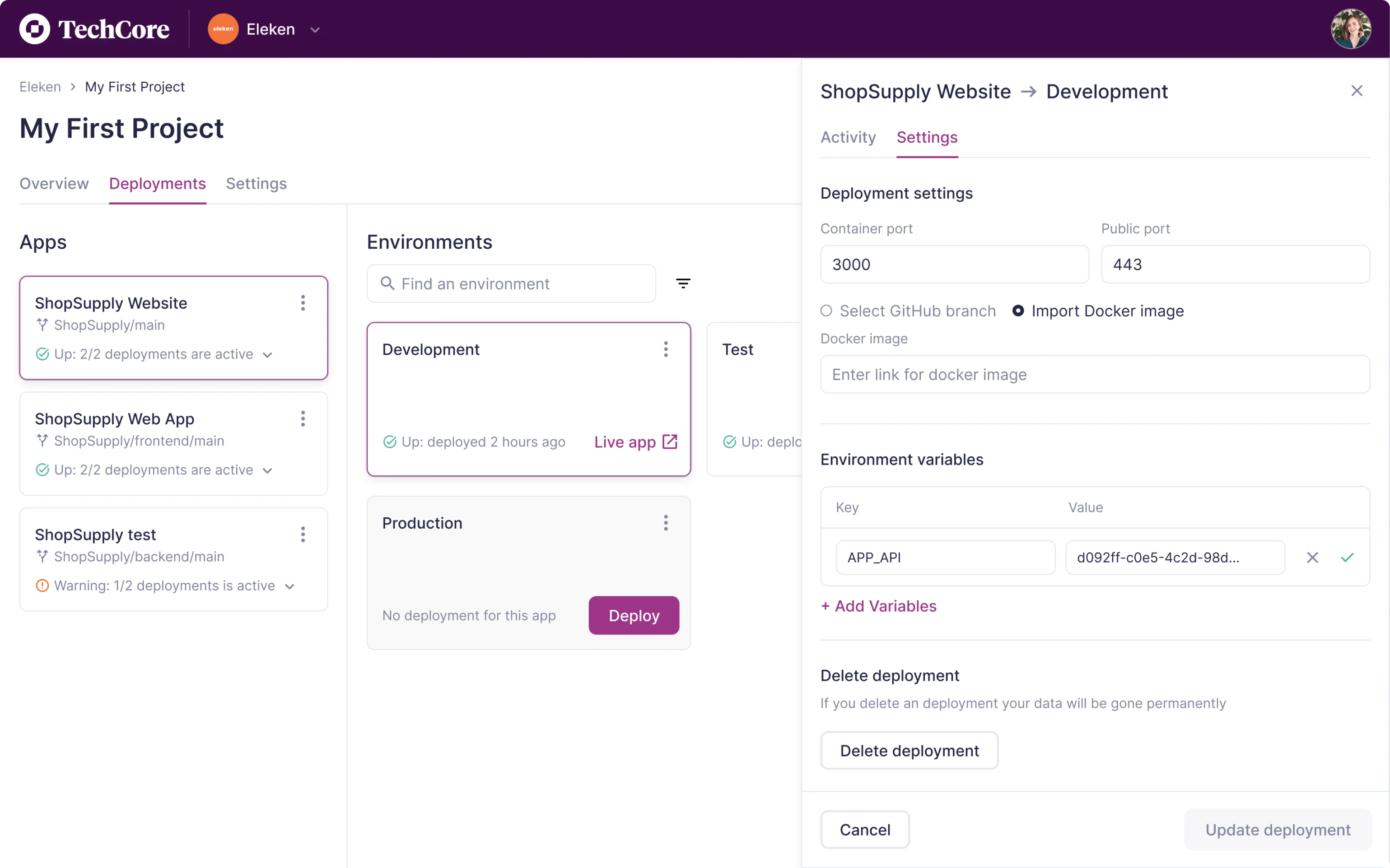Click the Live app external link icon
Viewport: 1390px width, 868px height.
point(669,441)
